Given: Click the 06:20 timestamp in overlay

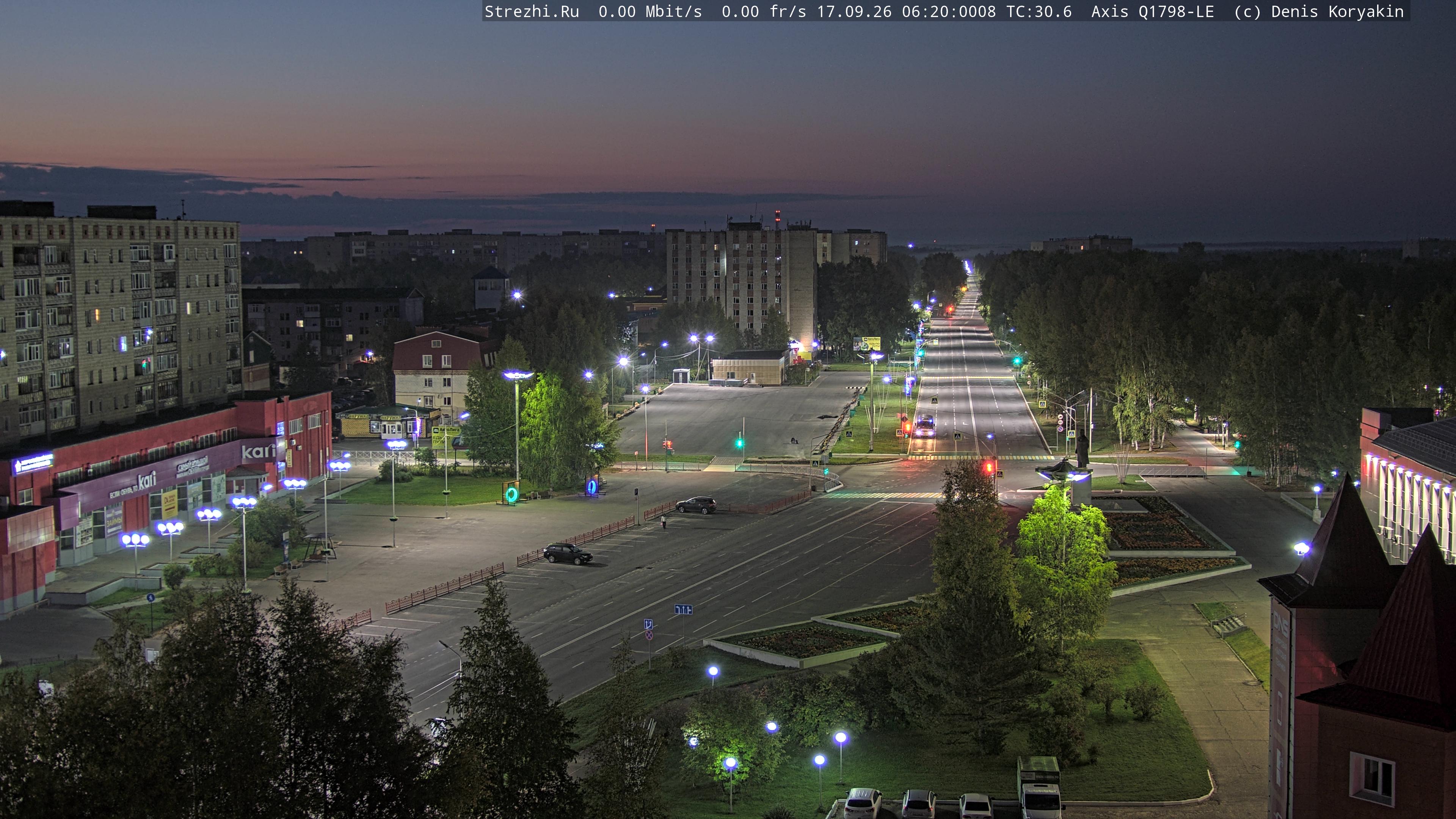Looking at the screenshot, I should [925, 11].
